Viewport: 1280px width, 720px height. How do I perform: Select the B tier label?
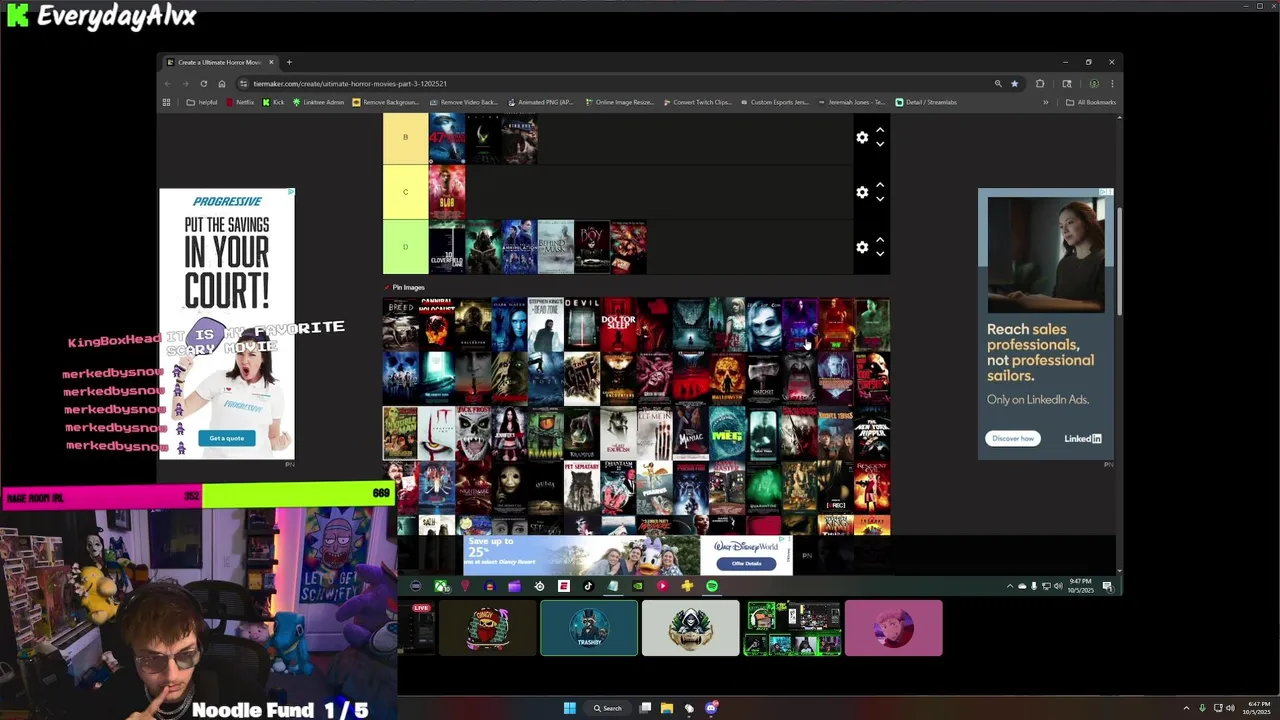click(x=405, y=137)
